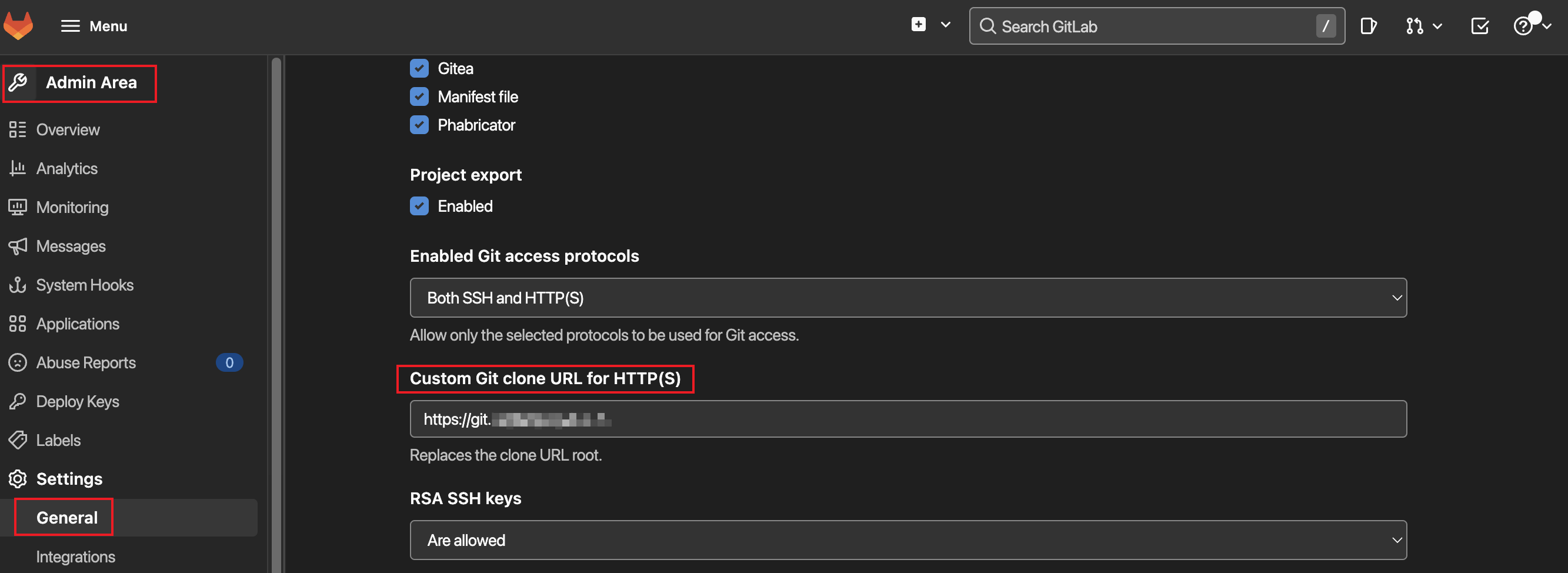Click the slash shortcut key badge
The height and width of the screenshot is (573, 1568).
click(1325, 26)
